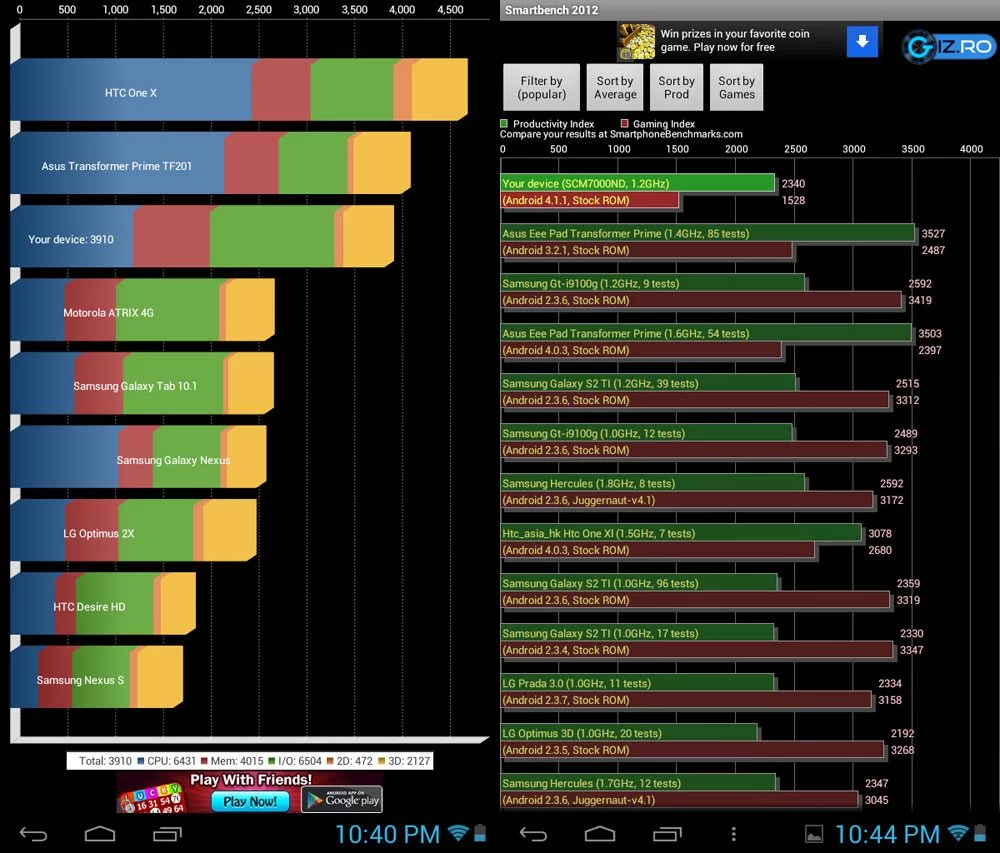
Task: Click the SmartphoneBenchmarks.com compare text
Action: pos(621,134)
